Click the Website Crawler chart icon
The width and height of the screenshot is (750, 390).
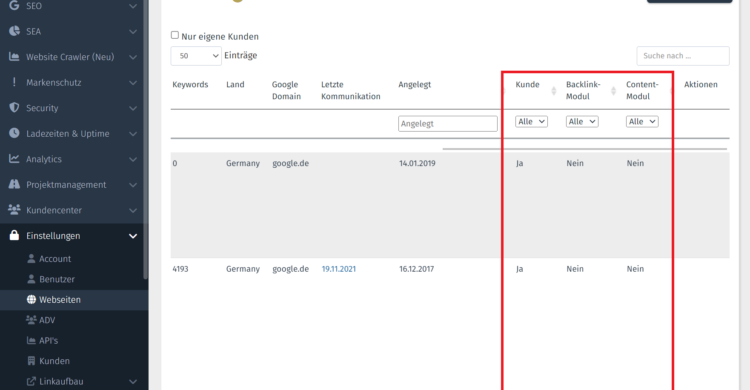14,56
